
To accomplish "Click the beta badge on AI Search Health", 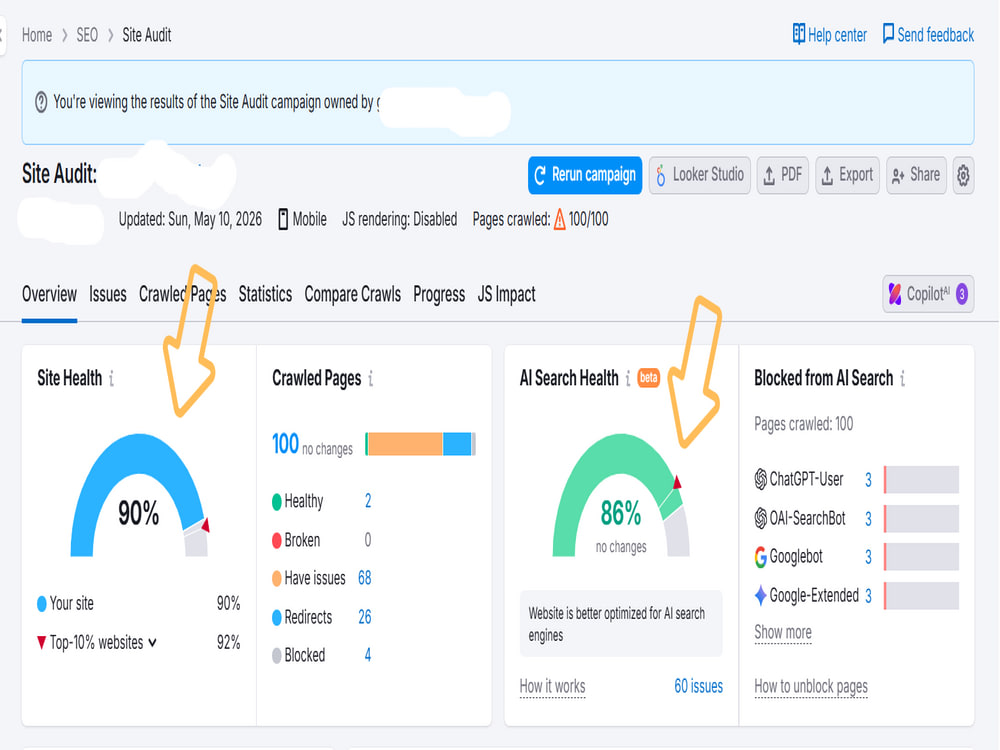I will (x=649, y=378).
